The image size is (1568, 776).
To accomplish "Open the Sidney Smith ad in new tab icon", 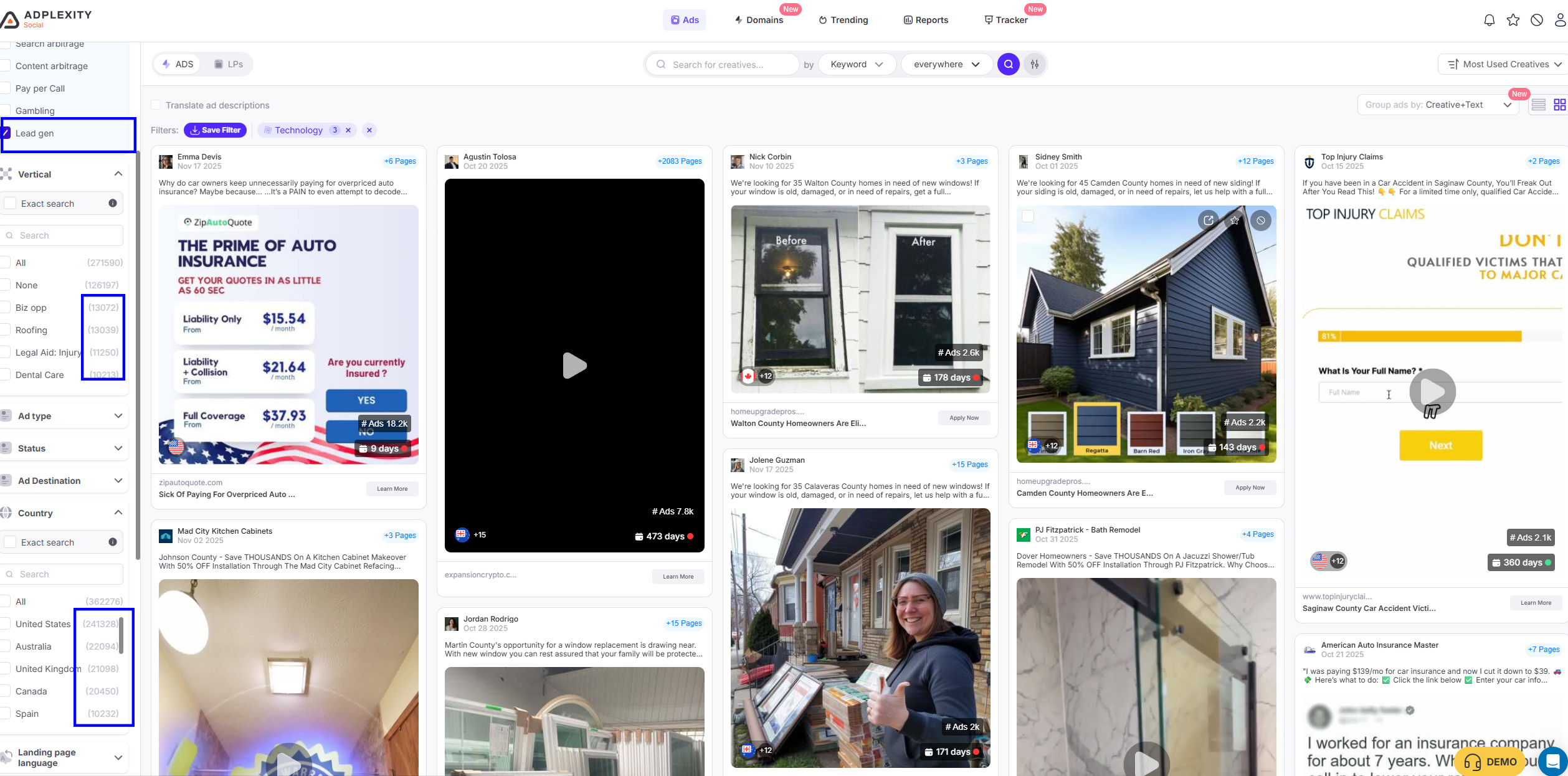I will coord(1208,220).
